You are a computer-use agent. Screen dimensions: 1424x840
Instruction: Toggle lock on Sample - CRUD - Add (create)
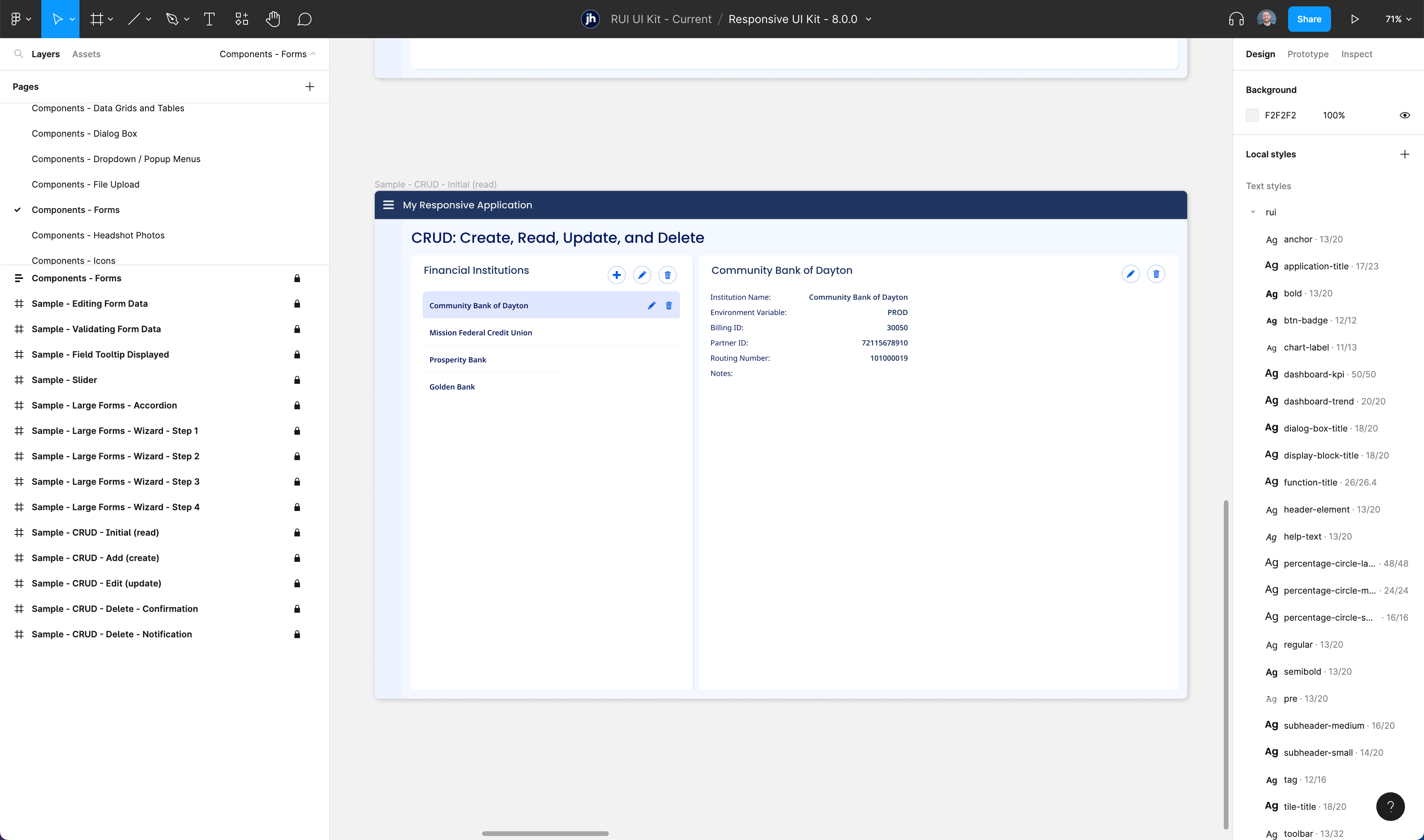coord(296,558)
